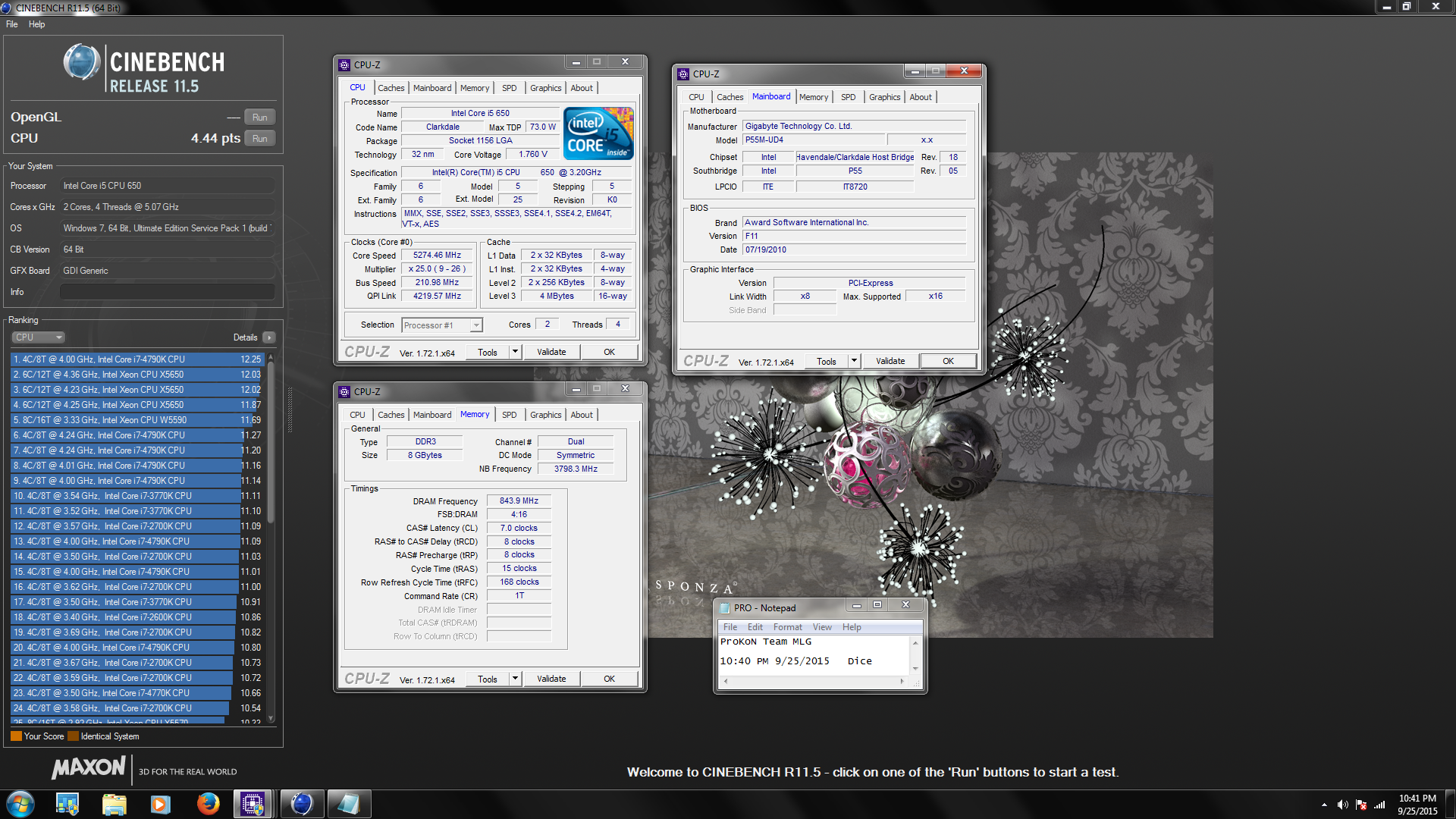The width and height of the screenshot is (1456, 819).
Task: Click Show Desktop button at taskbar edge
Action: tap(1450, 805)
